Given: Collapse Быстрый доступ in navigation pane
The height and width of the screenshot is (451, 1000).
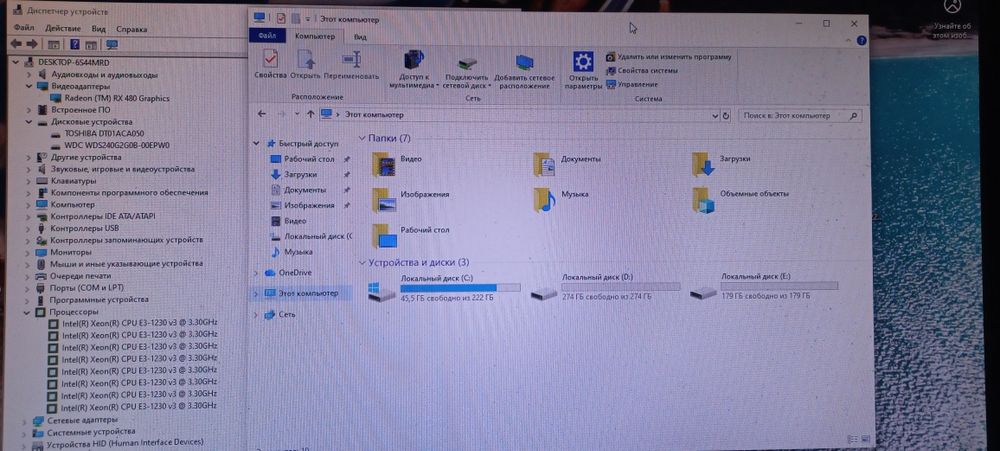Looking at the screenshot, I should coord(256,144).
